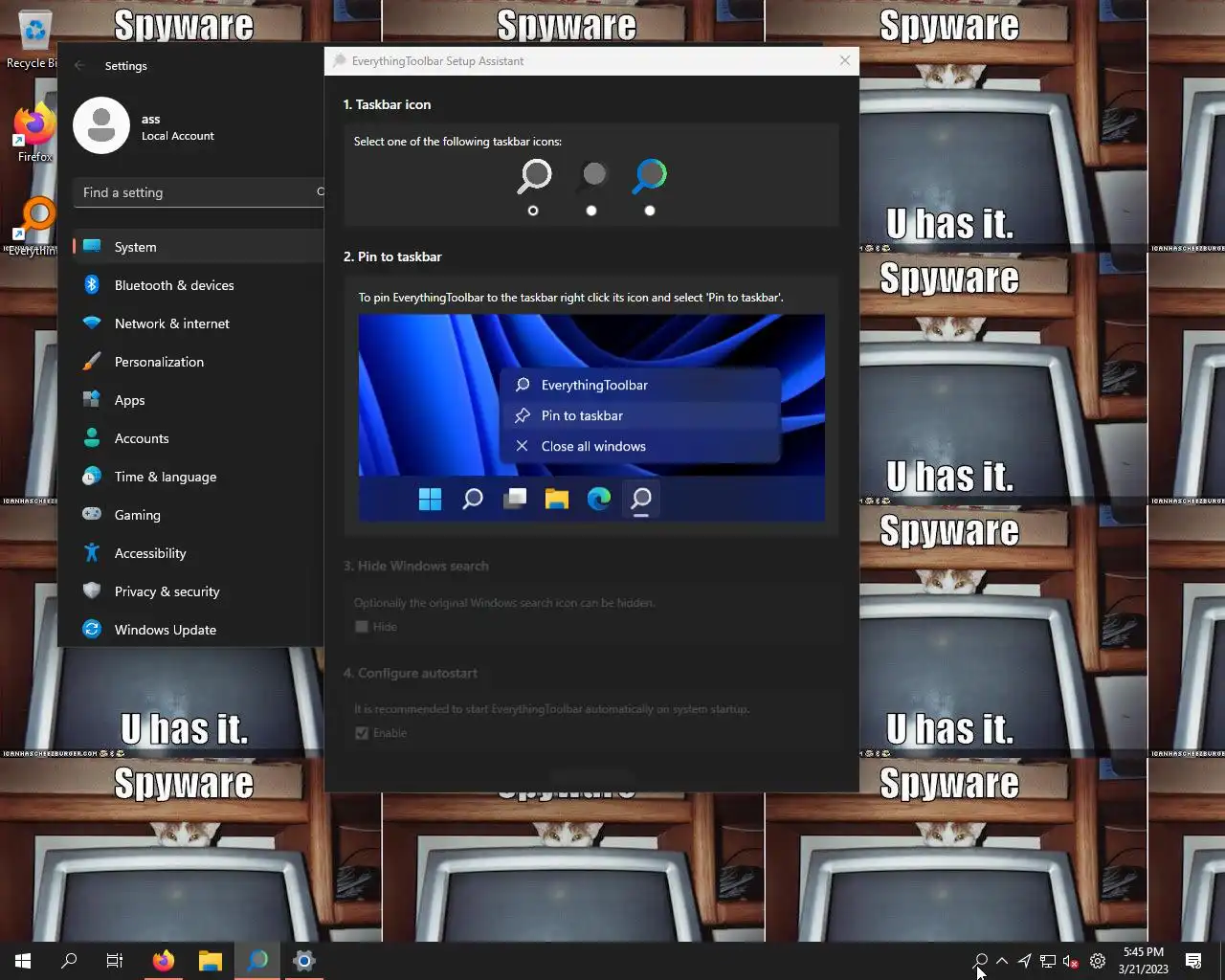Select the Firefox desktop shortcut
Image resolution: width=1225 pixels, height=980 pixels.
[34, 133]
